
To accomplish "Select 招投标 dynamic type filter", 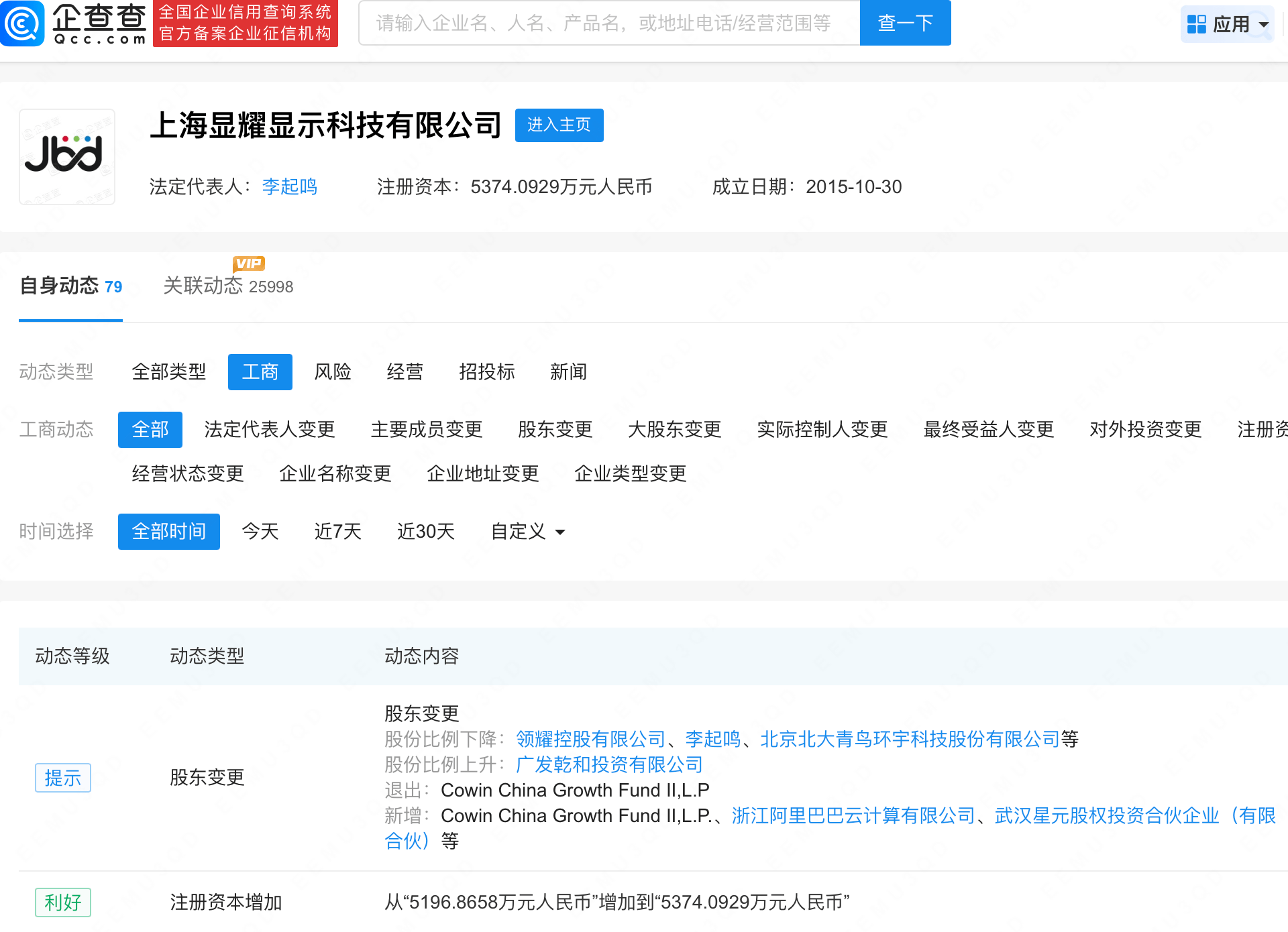I will click(486, 371).
